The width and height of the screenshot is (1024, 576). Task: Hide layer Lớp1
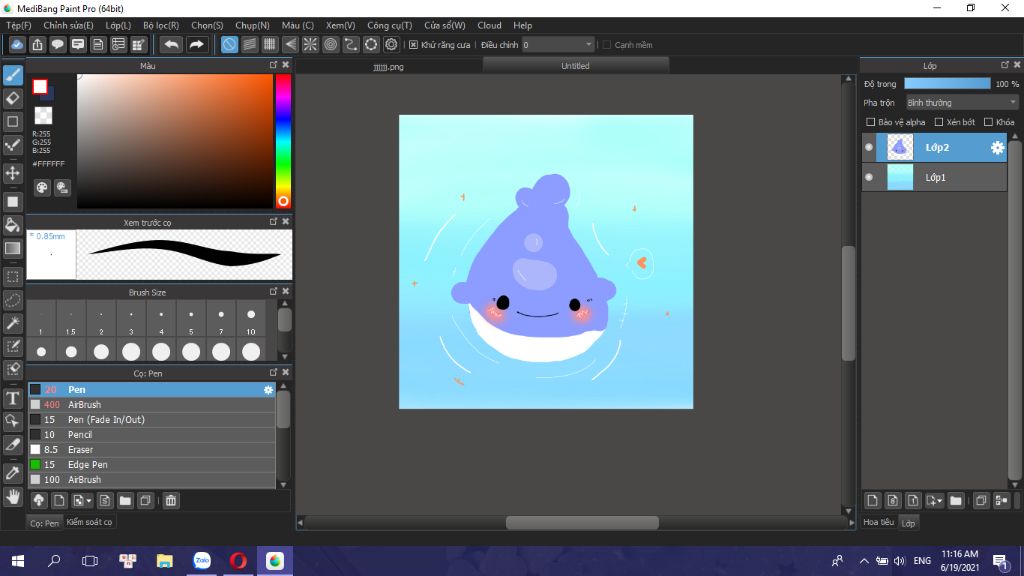click(x=869, y=178)
